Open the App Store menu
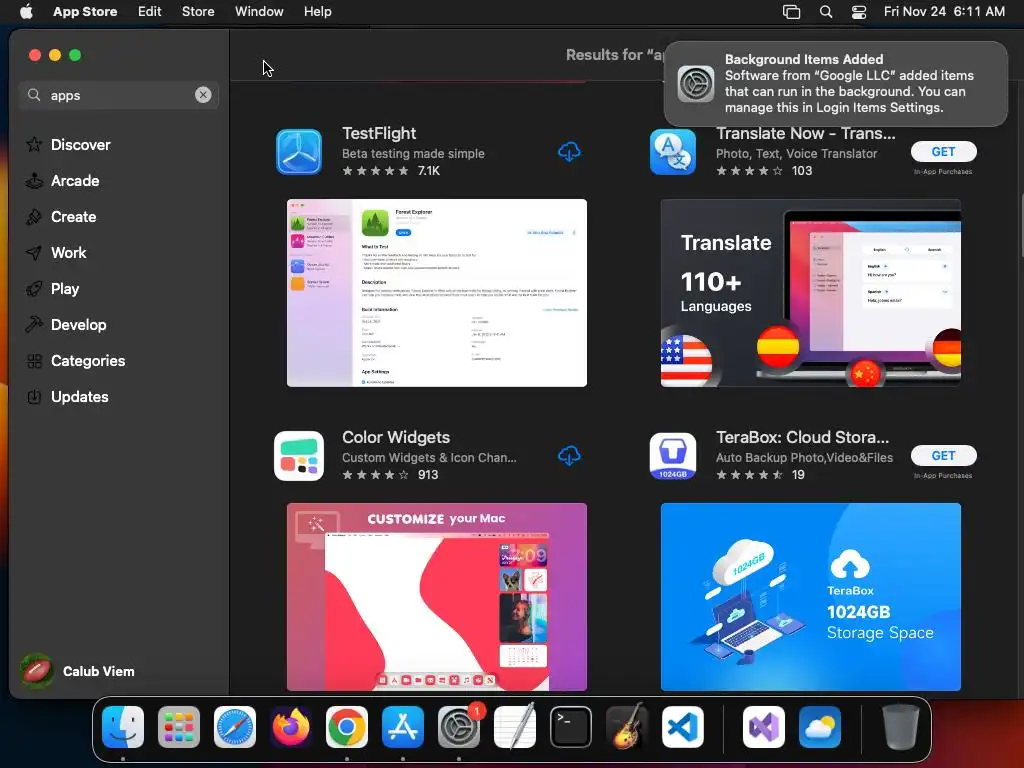This screenshot has height=768, width=1024. pyautogui.click(x=85, y=11)
